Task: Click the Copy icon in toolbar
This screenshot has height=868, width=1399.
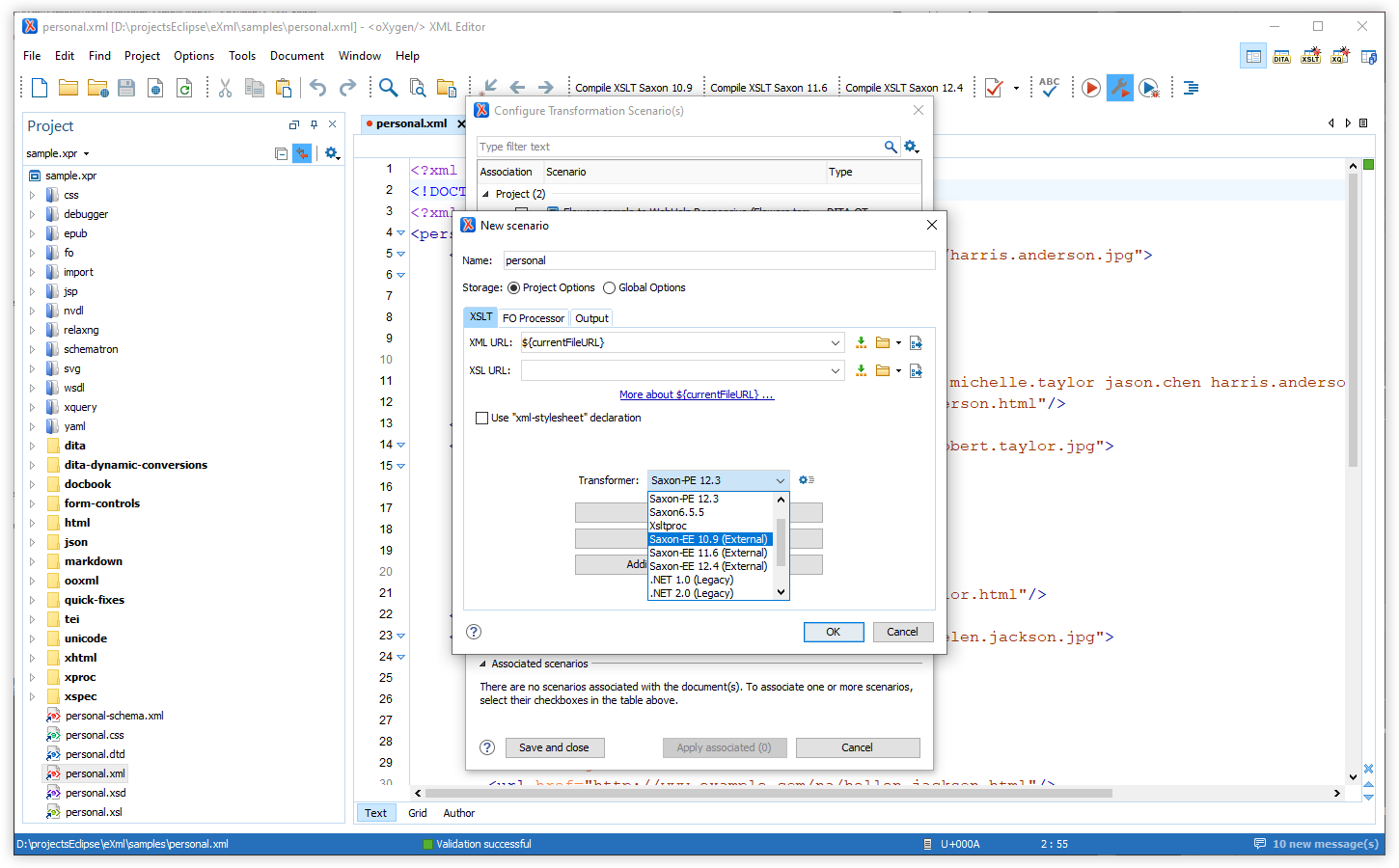Action: [x=255, y=88]
